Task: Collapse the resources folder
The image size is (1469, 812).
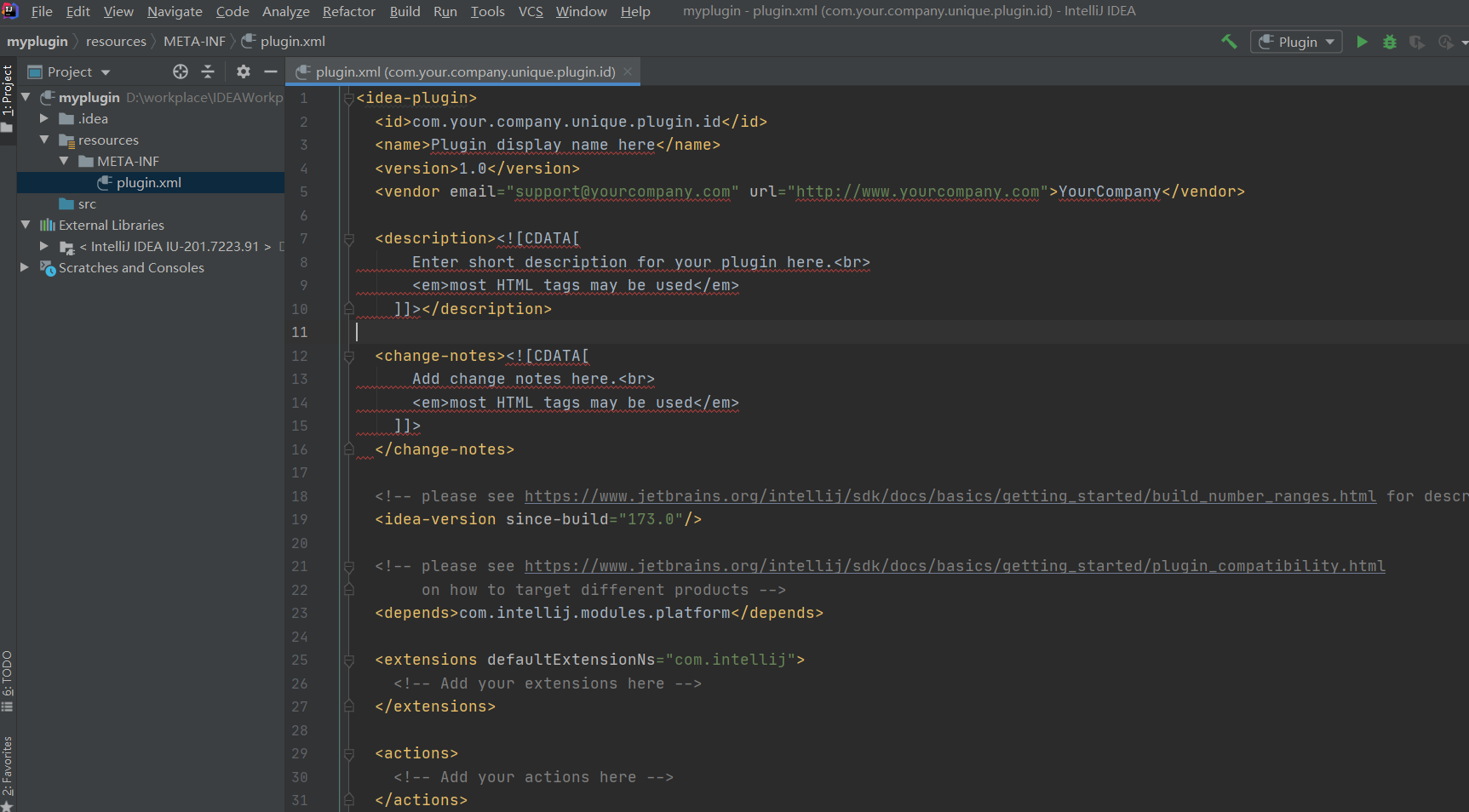Action: click(44, 140)
